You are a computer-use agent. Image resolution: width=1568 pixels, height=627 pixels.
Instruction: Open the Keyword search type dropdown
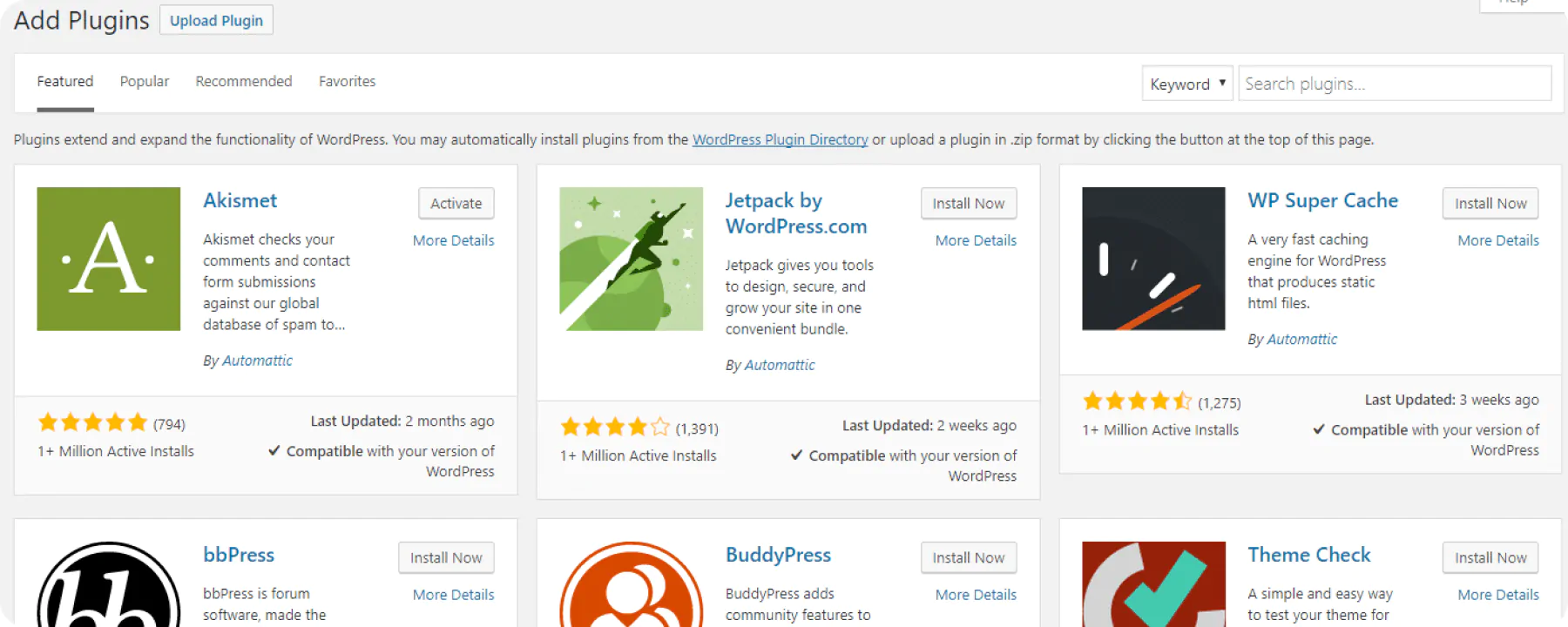[x=1186, y=84]
